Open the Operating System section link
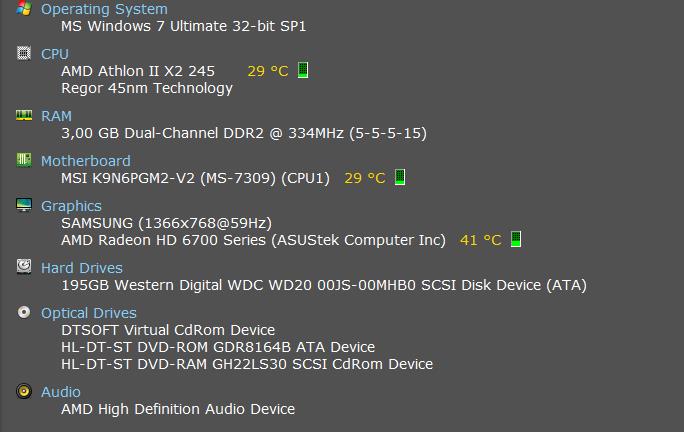 pos(104,9)
